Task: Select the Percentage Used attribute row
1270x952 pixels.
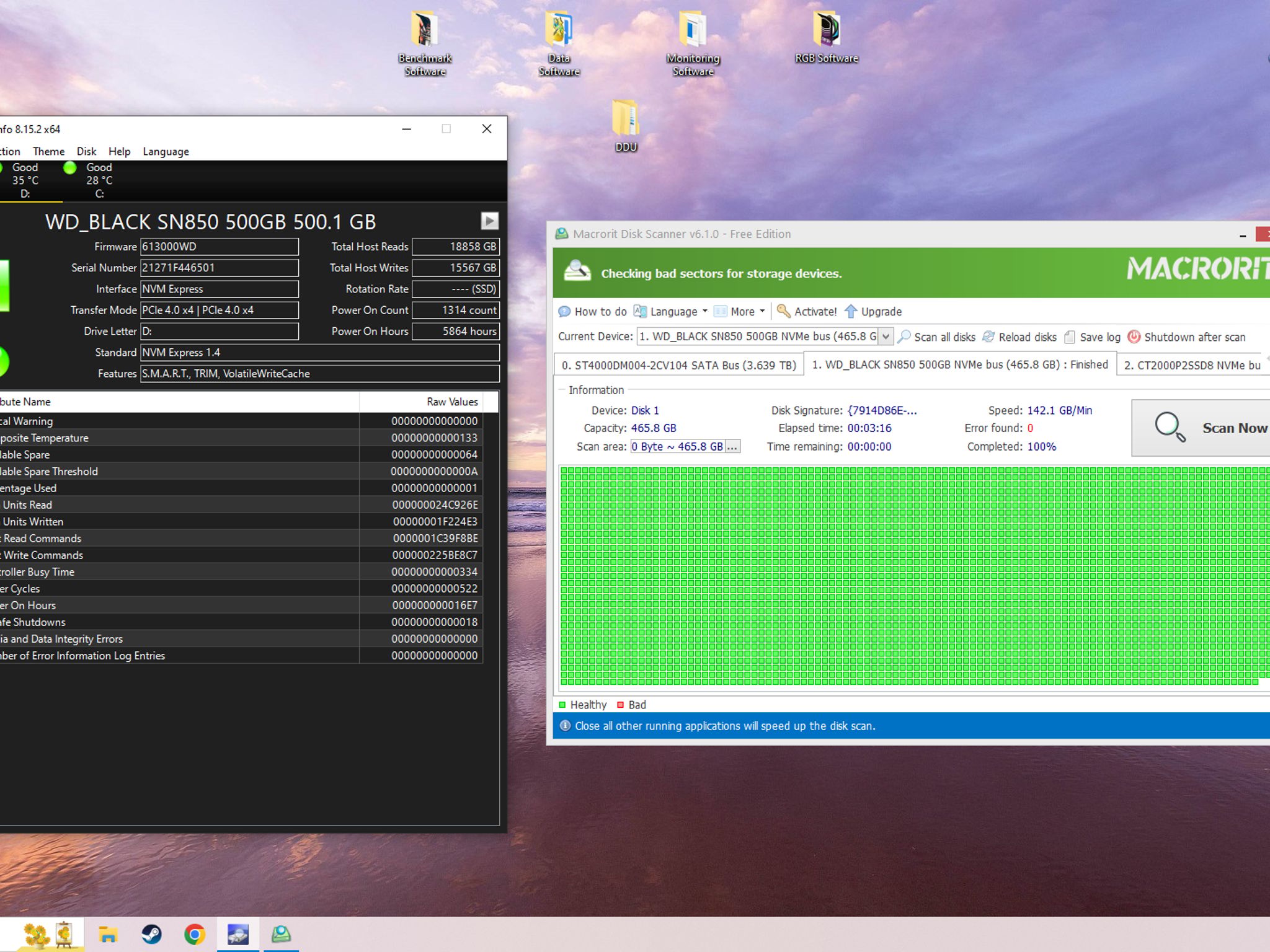Action: (241, 488)
